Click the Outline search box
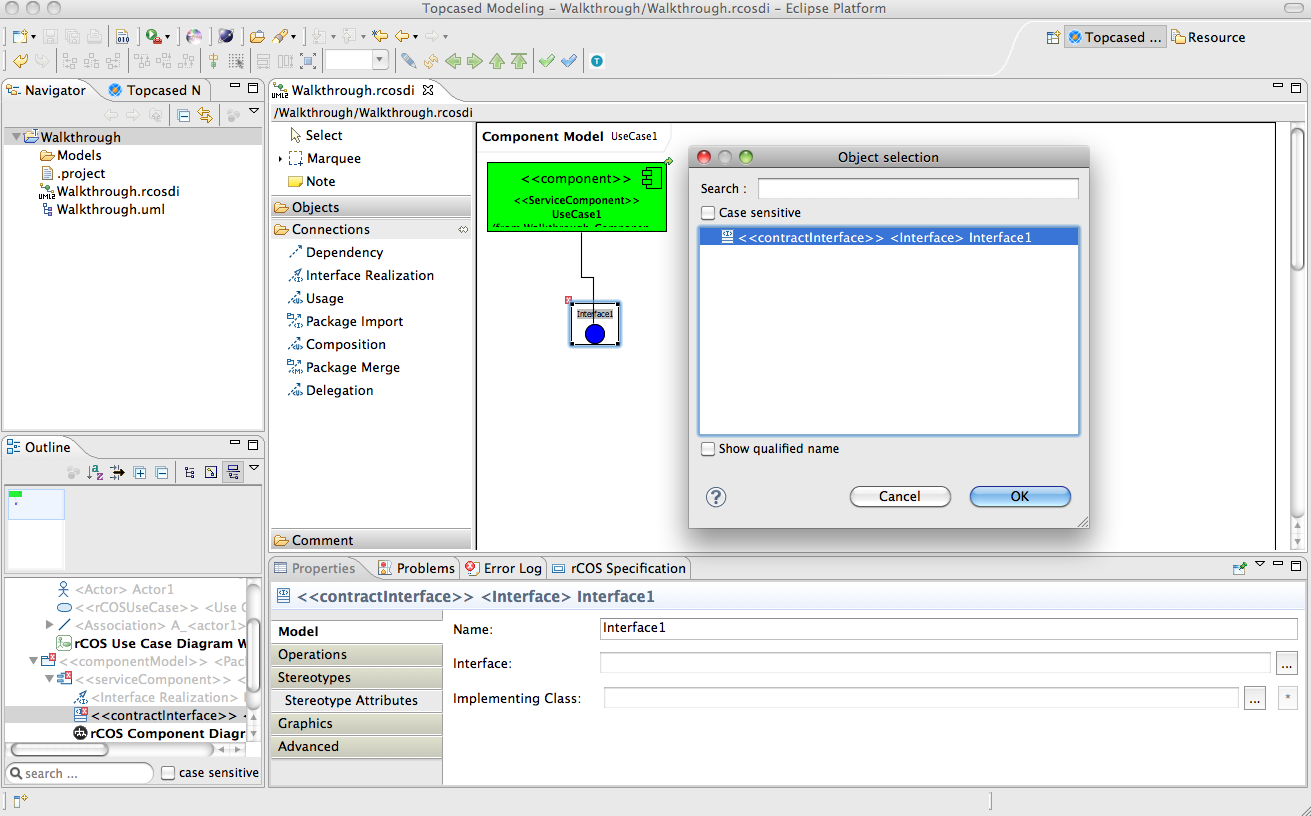Viewport: 1311px width, 816px height. click(x=80, y=773)
